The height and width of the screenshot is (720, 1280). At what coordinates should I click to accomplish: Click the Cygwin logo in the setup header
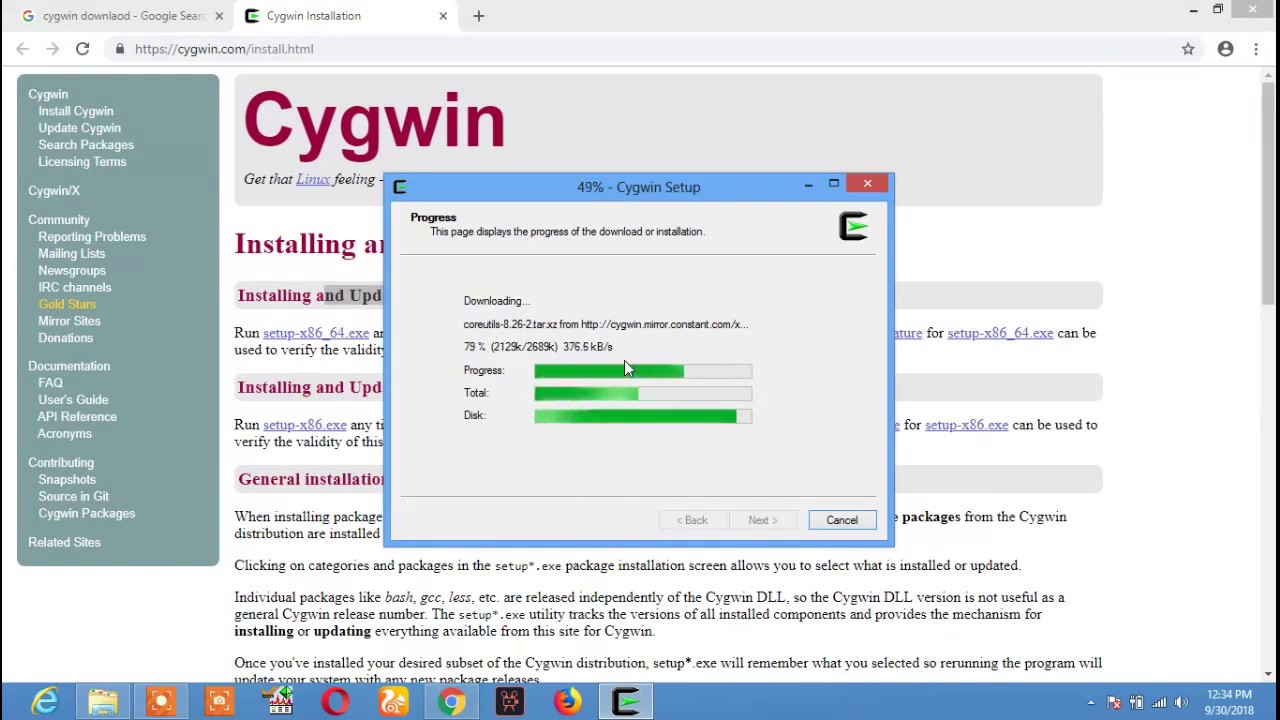coord(853,226)
